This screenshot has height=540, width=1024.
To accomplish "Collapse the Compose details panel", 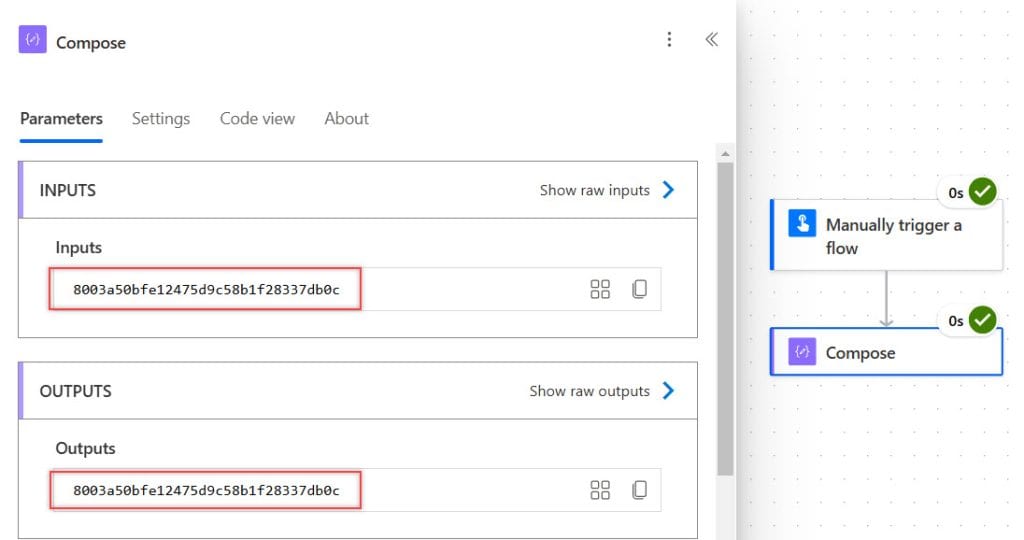I will coord(712,40).
